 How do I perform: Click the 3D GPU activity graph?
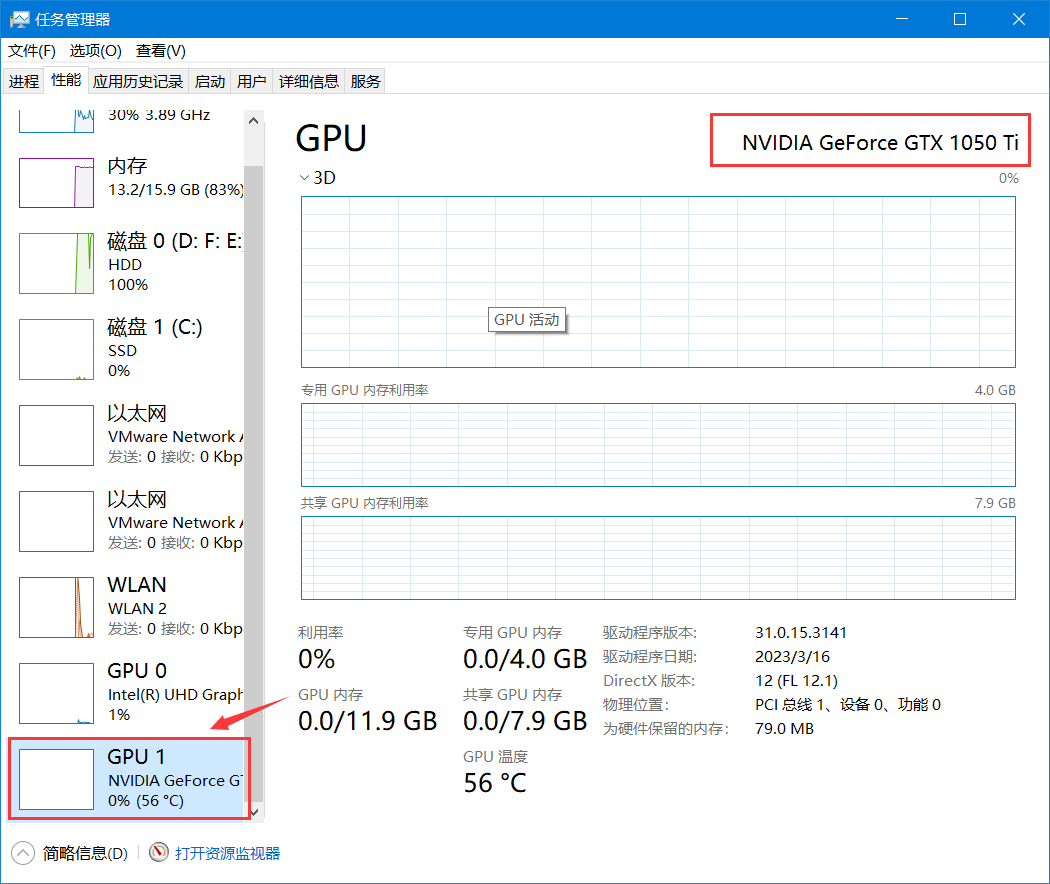pyautogui.click(x=658, y=282)
